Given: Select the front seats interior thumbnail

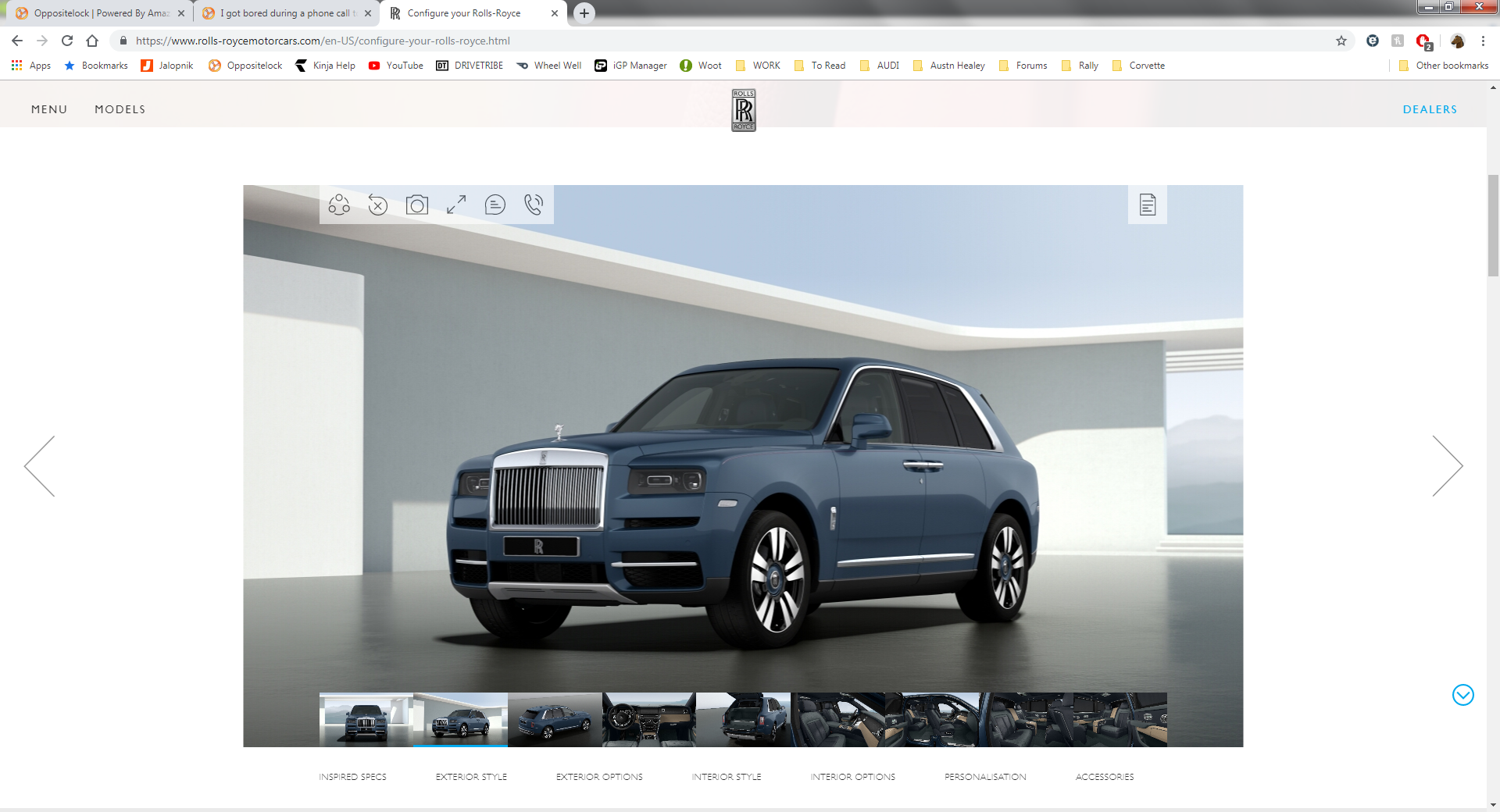Looking at the screenshot, I should (x=837, y=720).
